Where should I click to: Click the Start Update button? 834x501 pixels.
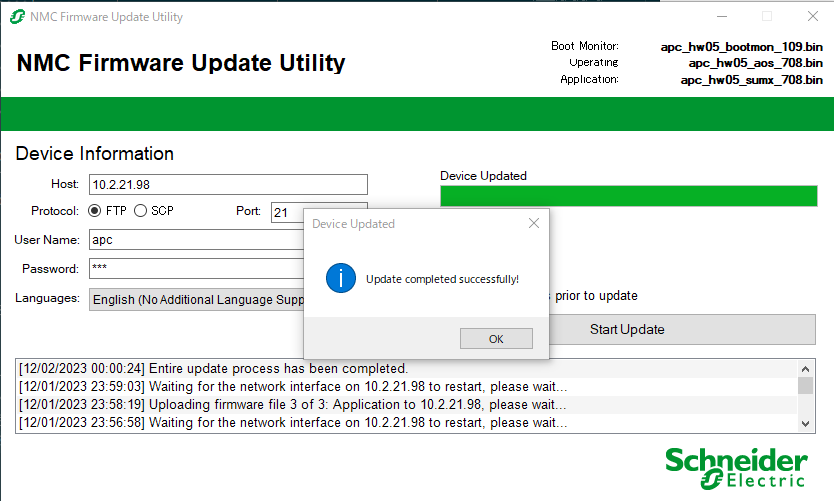pyautogui.click(x=682, y=329)
